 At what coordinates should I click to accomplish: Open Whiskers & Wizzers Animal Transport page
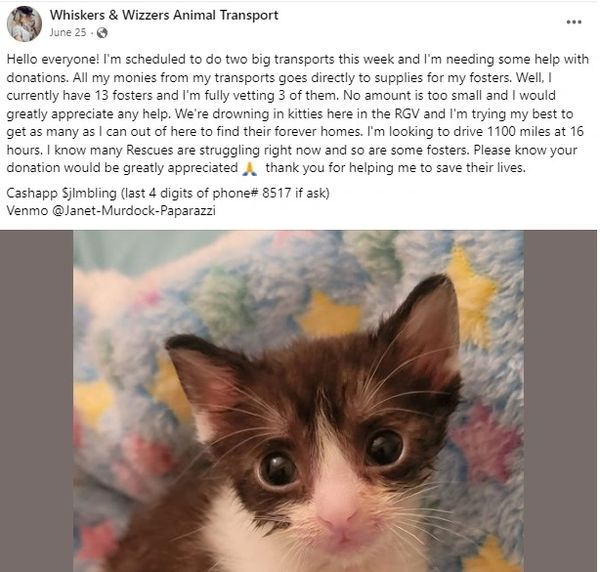coord(164,15)
